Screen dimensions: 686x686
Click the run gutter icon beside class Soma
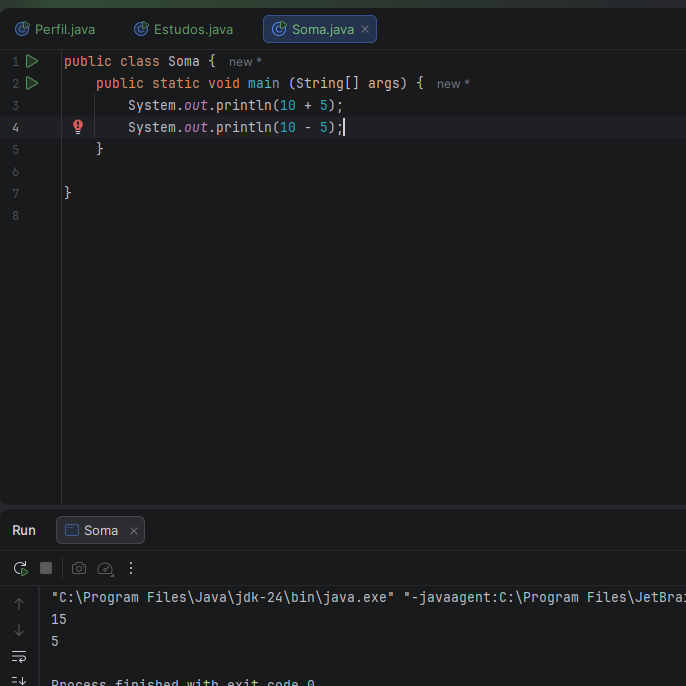32,61
